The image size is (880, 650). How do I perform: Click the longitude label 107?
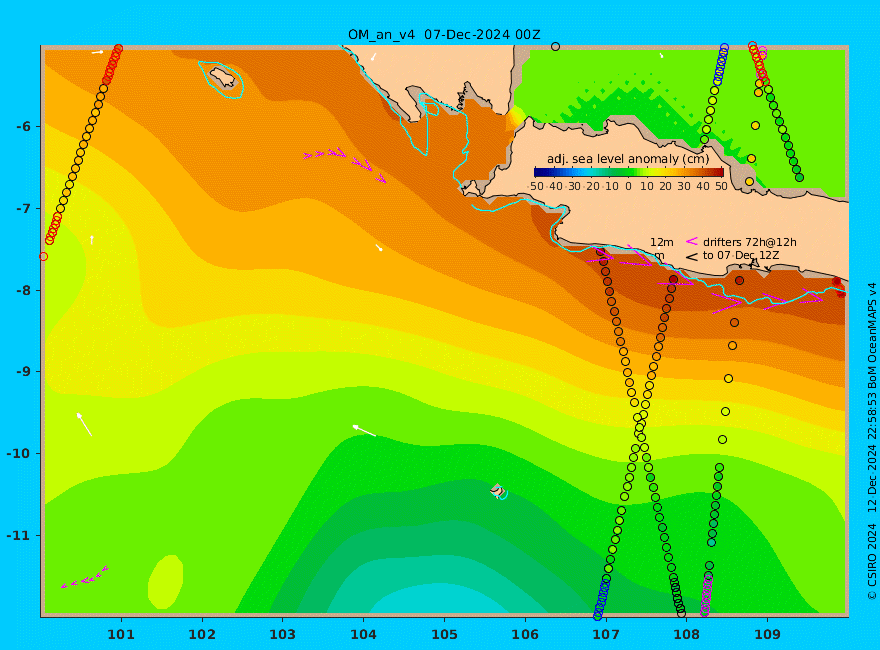606,634
